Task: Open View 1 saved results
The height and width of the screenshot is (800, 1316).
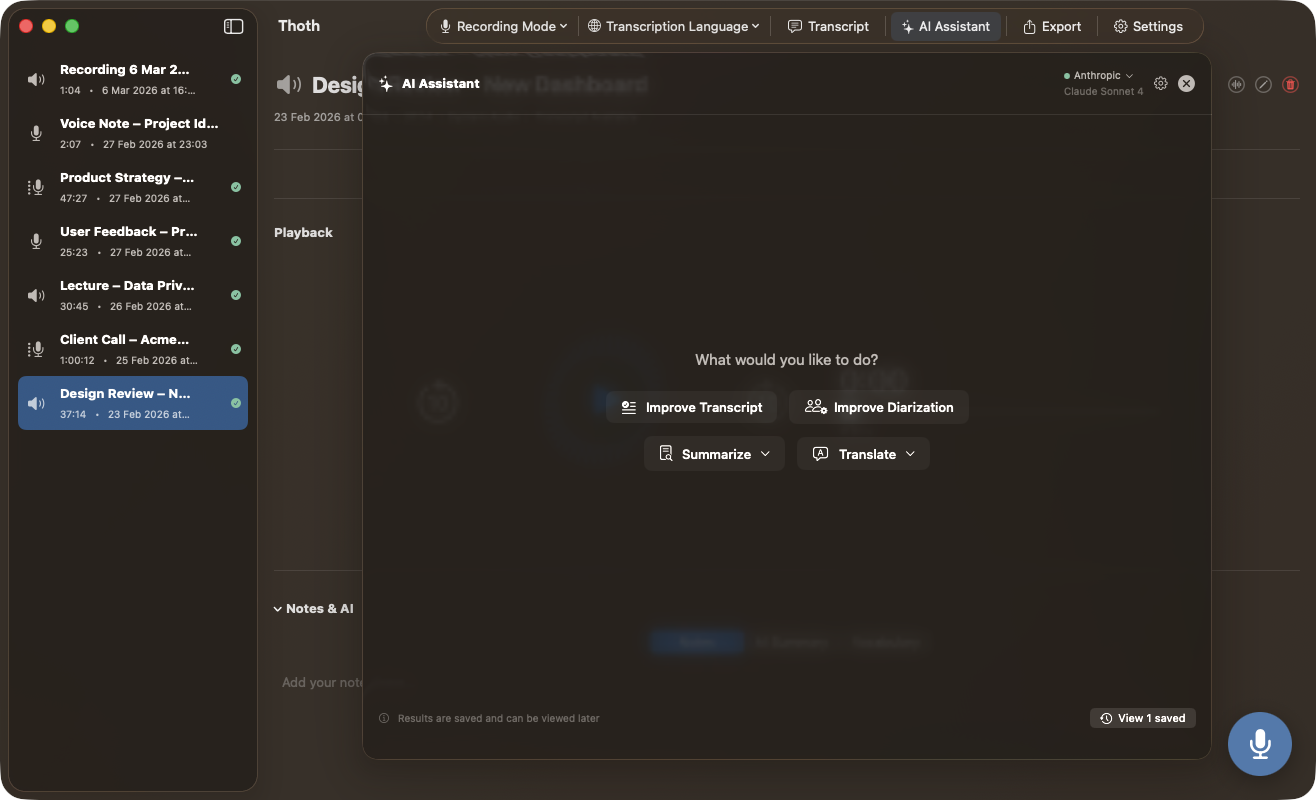Action: [x=1142, y=717]
